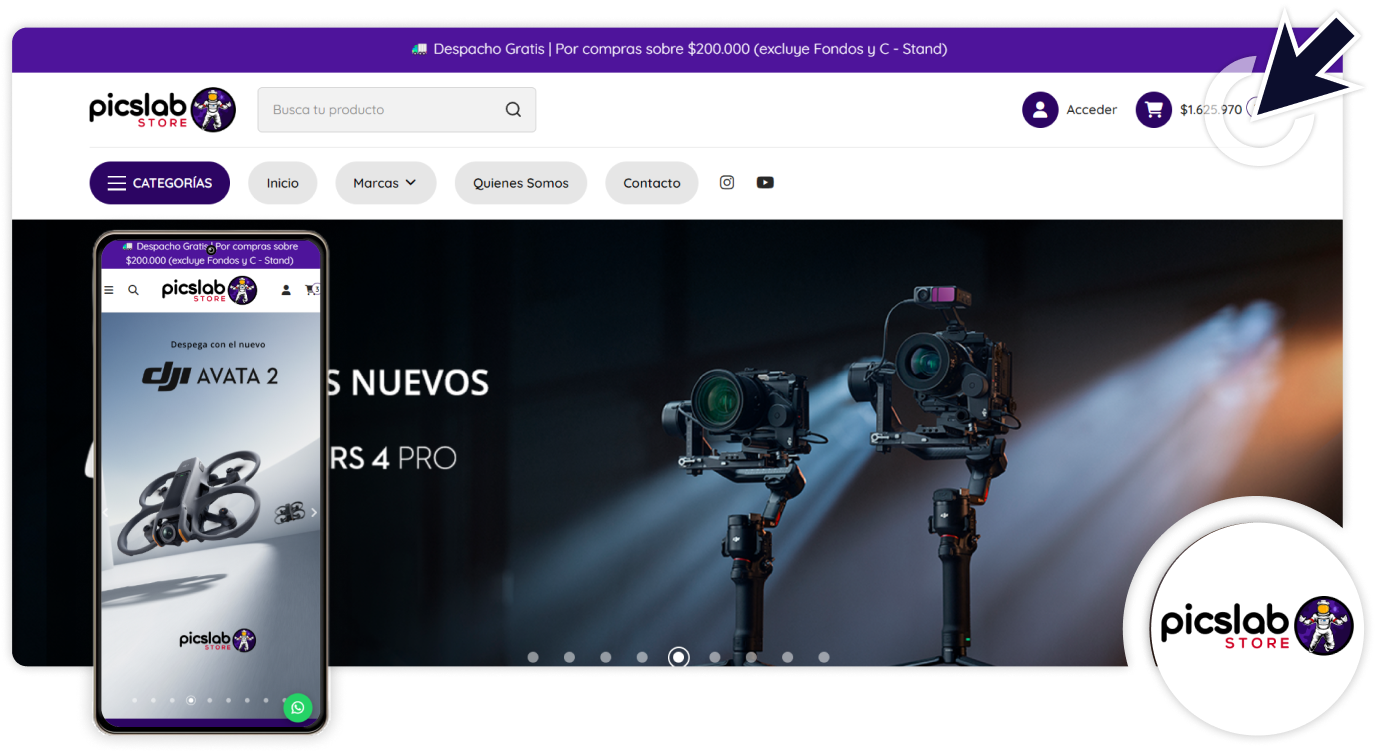The width and height of the screenshot is (1377, 754).
Task: Click the user account icon beside Acceder
Action: tap(1040, 110)
